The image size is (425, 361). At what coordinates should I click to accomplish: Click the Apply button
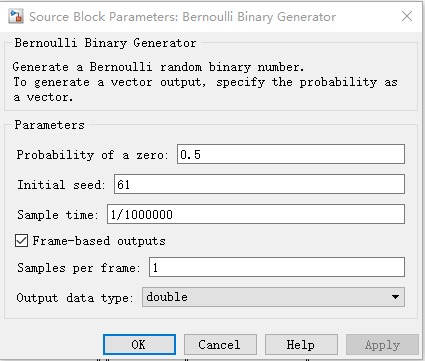pos(382,344)
